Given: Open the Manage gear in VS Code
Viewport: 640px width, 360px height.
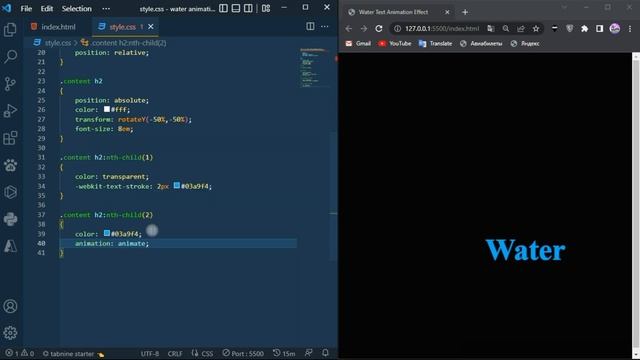Looking at the screenshot, I should coord(10,333).
